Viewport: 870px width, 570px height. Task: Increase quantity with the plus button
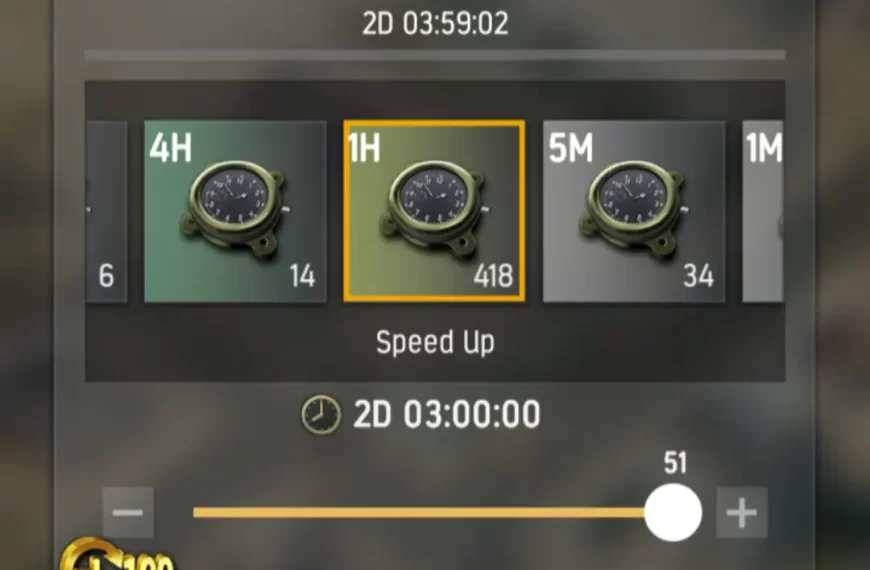pos(742,512)
